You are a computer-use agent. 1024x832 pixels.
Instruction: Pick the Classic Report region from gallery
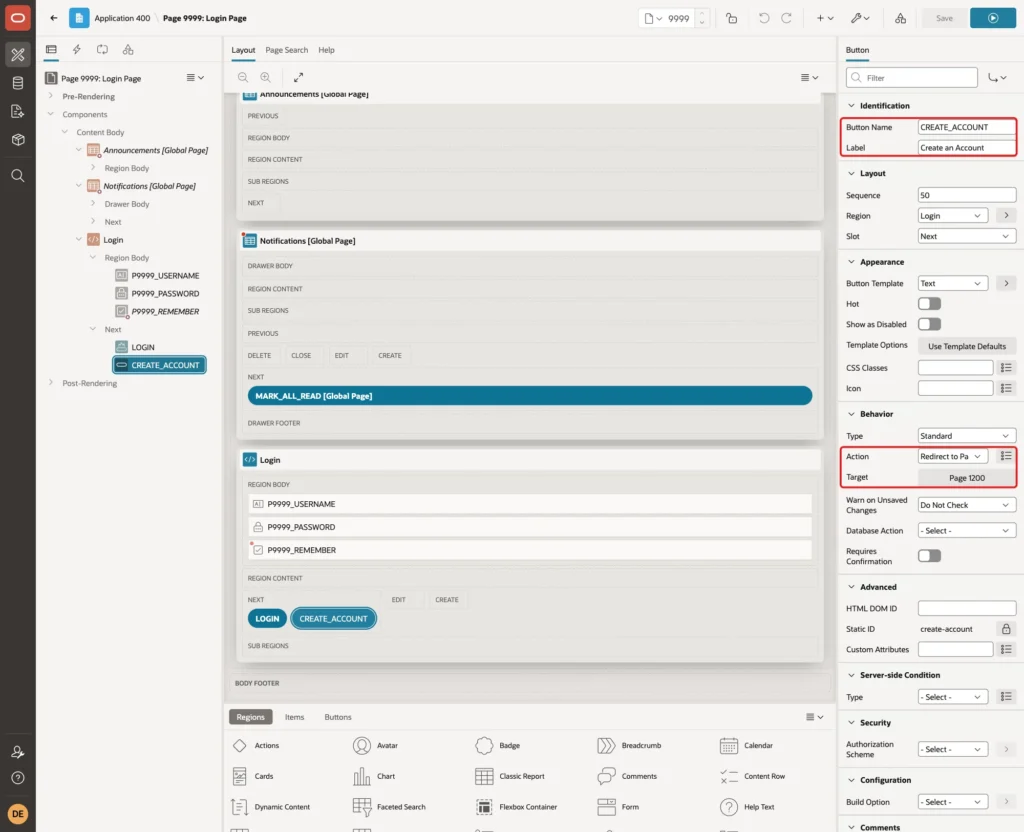click(x=511, y=776)
